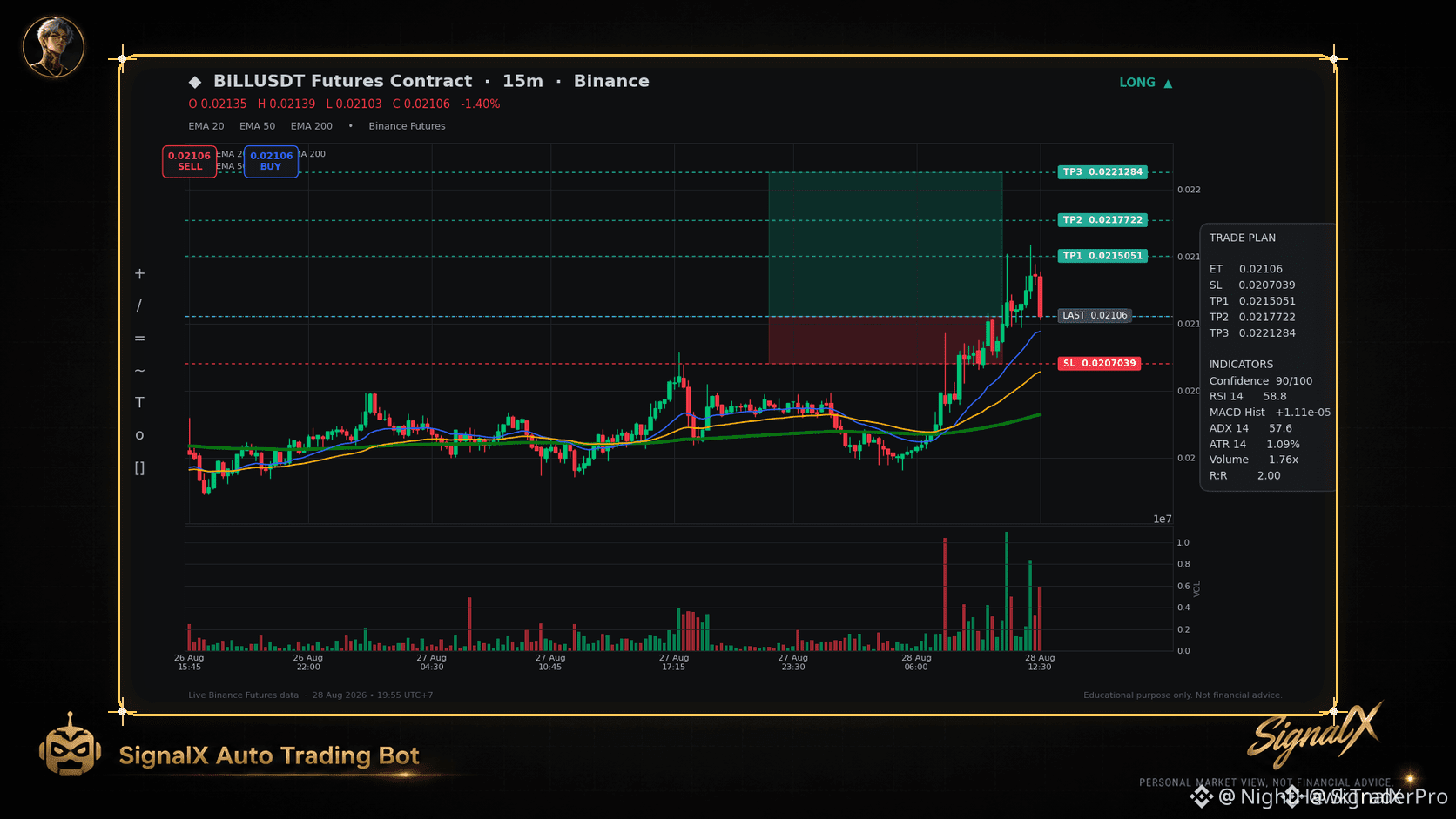This screenshot has height=819, width=1456.
Task: Click the Binance exchange name in title
Action: point(611,81)
